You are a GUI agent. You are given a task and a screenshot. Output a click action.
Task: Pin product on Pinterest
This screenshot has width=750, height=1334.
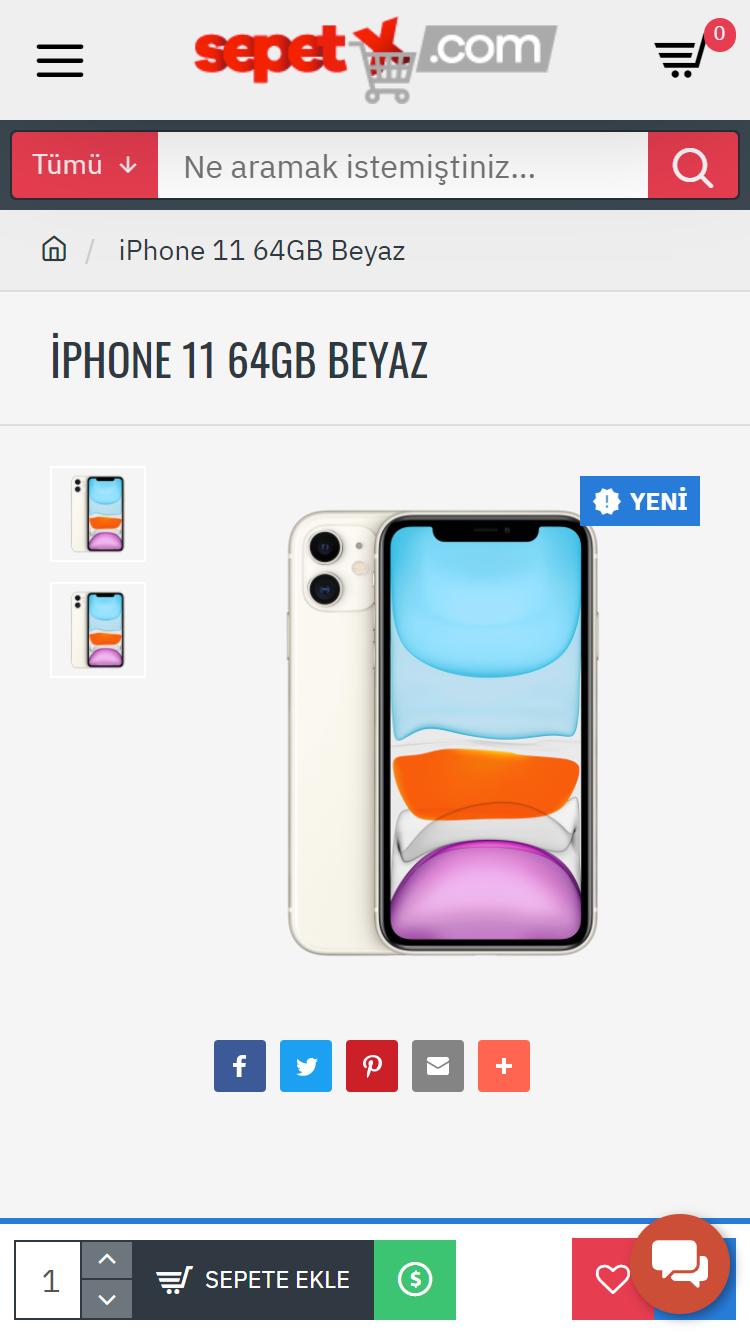coord(372,1066)
